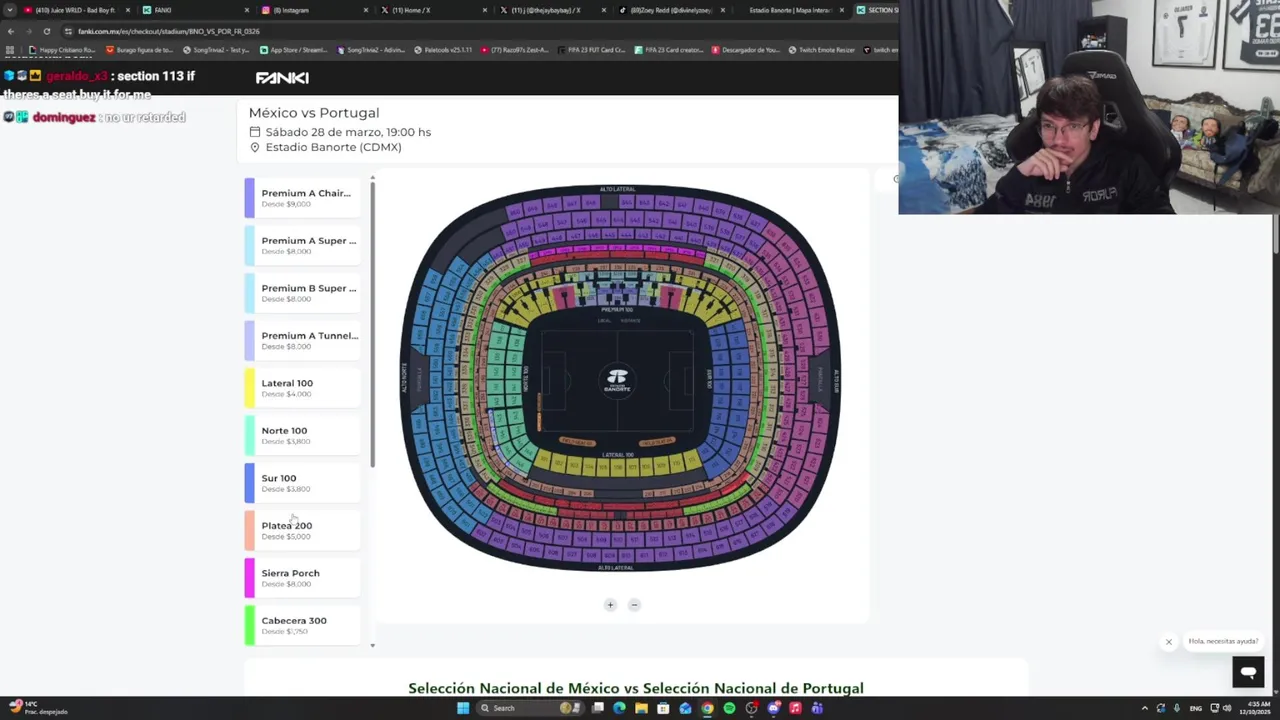Click the address bar URL fanki.com.mx

click(x=168, y=31)
